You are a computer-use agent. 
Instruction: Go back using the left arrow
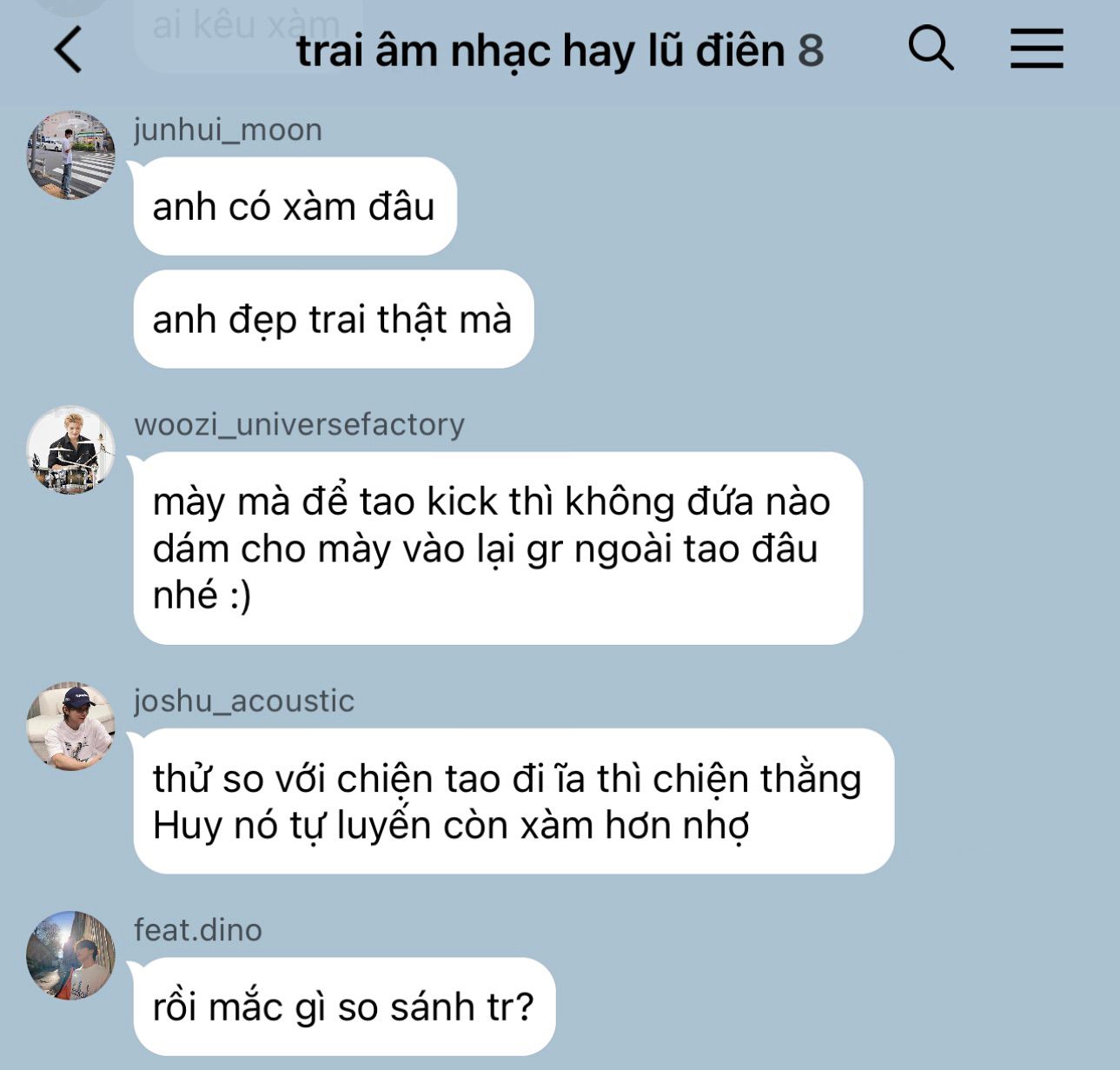[69, 50]
